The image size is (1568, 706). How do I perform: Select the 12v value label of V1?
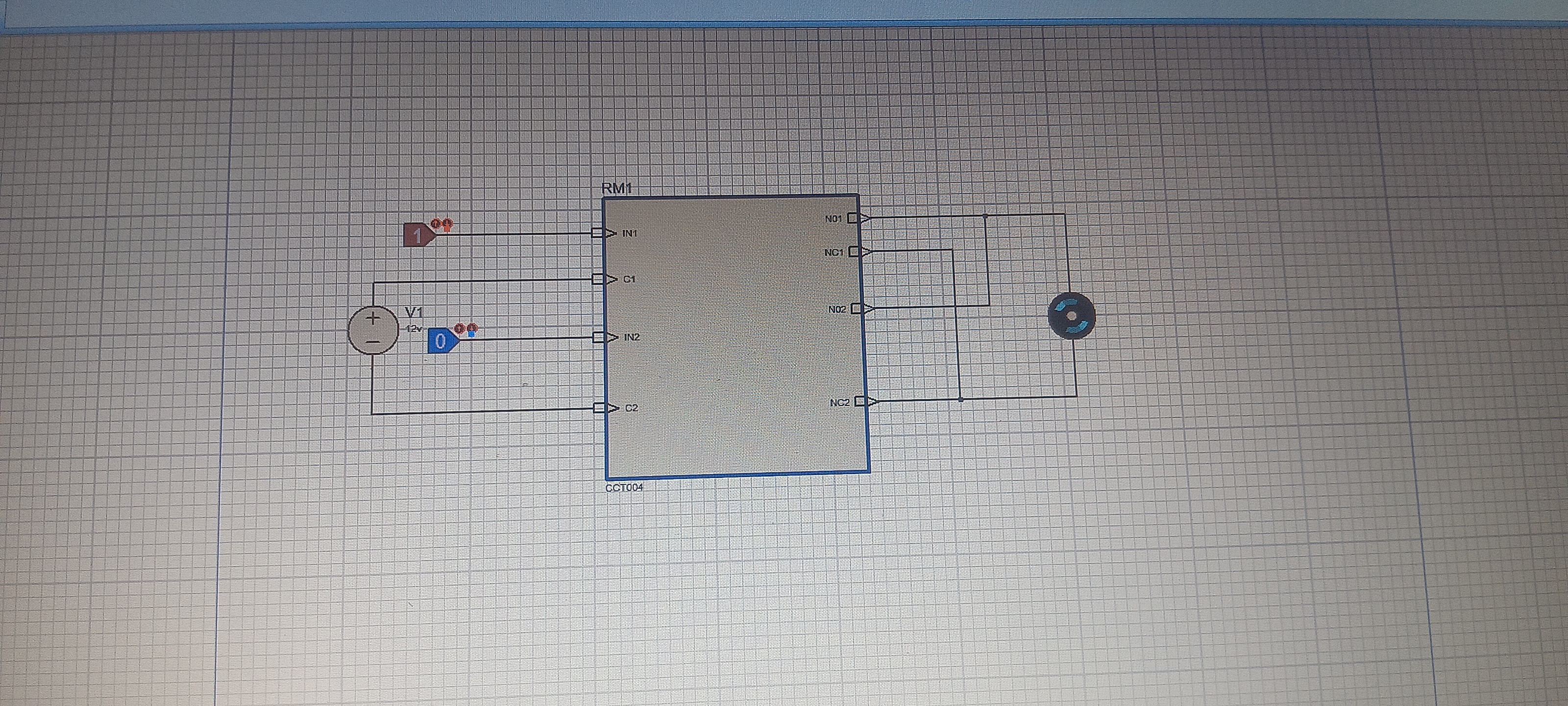[x=414, y=328]
